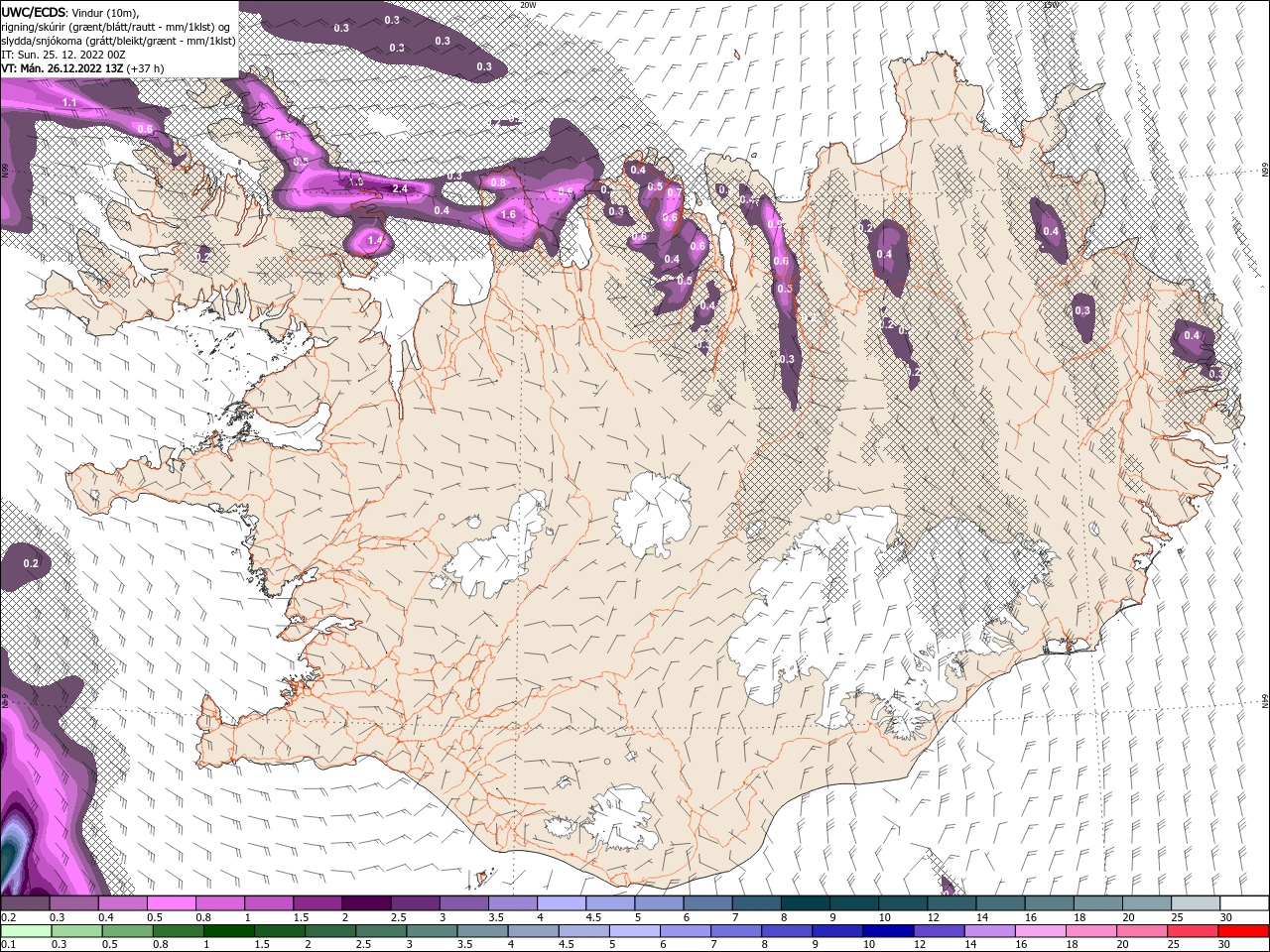Click the 'rigning/skúrir' legend description line
Image resolution: width=1270 pixels, height=952 pixels.
click(x=115, y=27)
